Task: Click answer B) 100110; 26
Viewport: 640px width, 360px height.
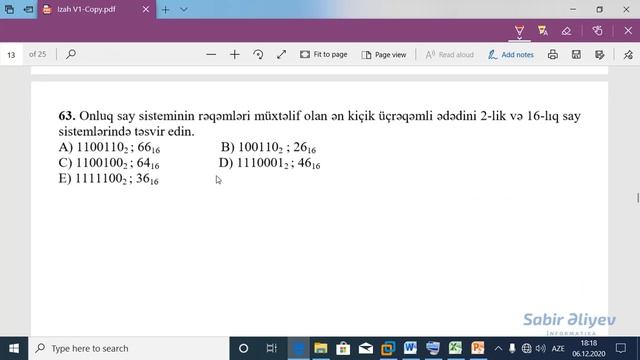Action: coord(269,147)
